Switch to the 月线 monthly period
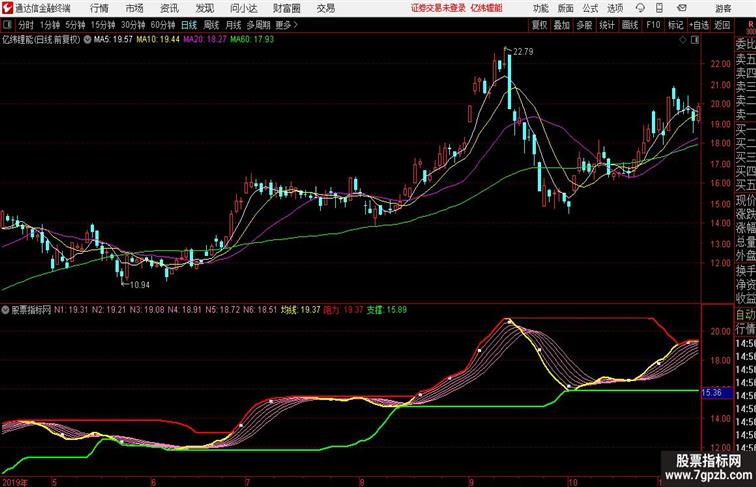Viewport: 756px width, 487px height. pos(233,25)
